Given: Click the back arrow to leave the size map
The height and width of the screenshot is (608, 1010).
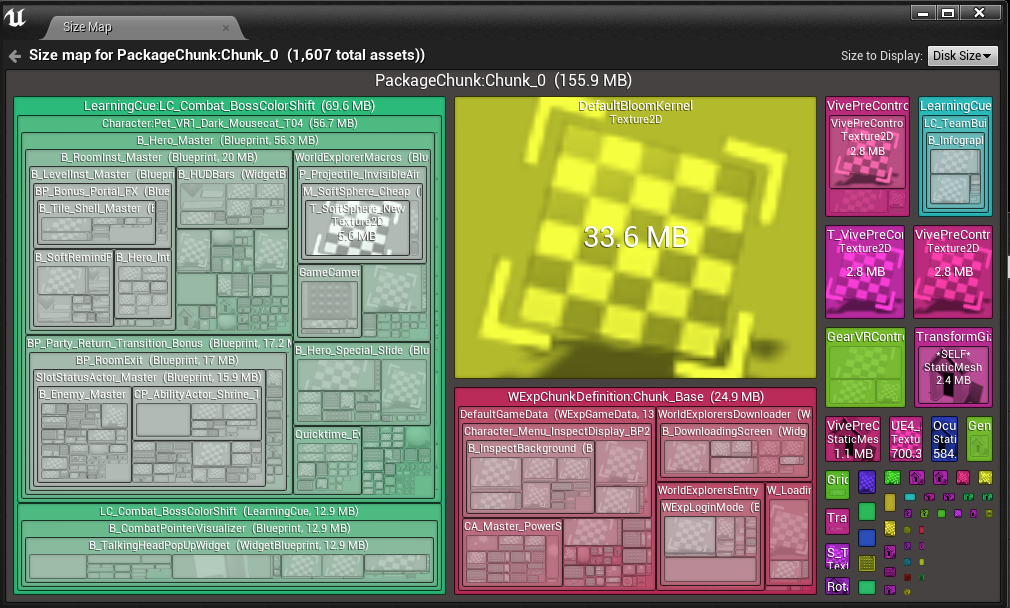Looking at the screenshot, I should coord(13,56).
